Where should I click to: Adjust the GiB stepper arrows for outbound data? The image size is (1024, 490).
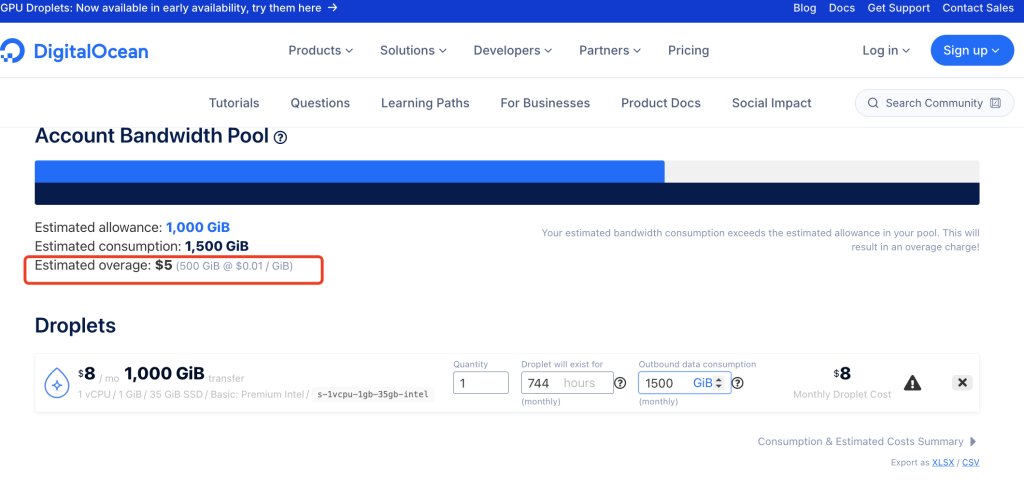tap(719, 383)
